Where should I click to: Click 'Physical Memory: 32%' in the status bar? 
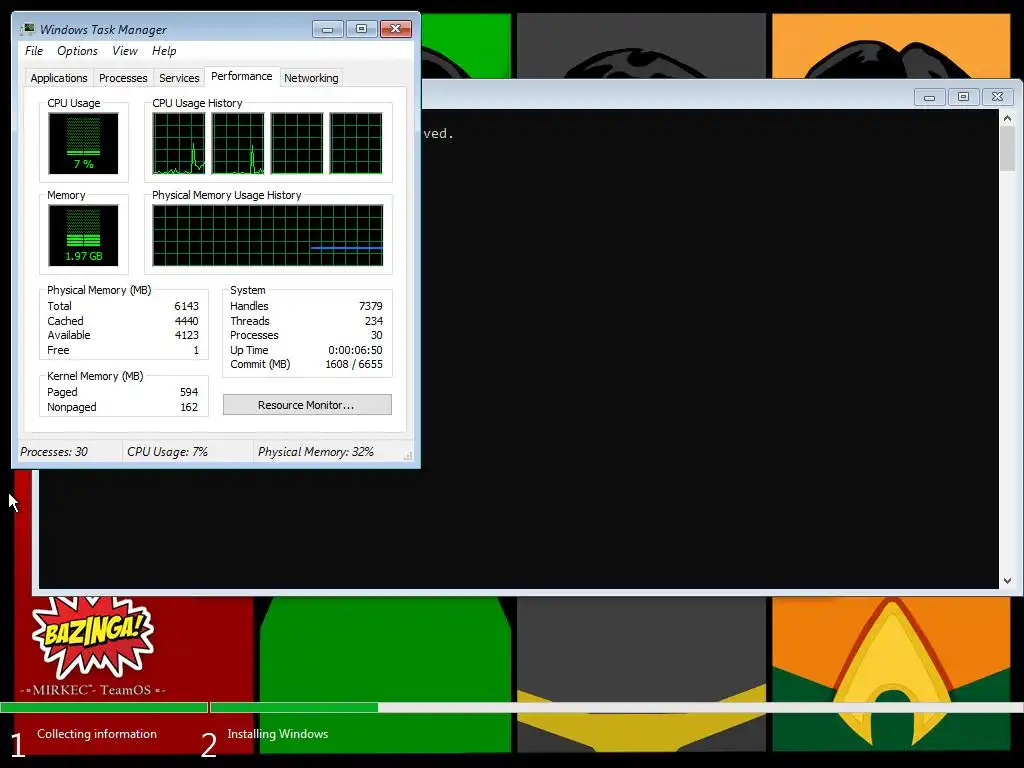click(315, 452)
